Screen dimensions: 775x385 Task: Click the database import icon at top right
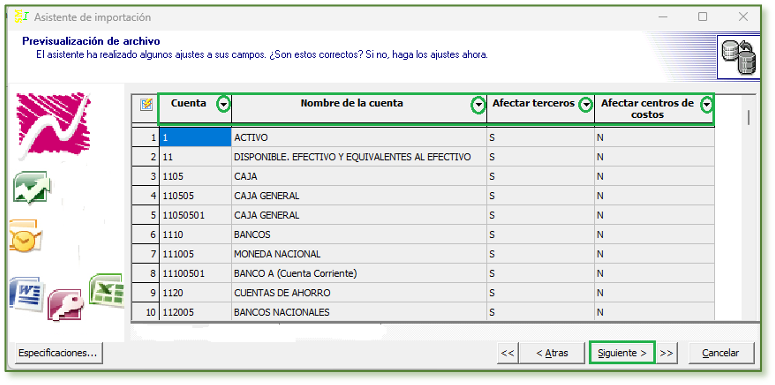point(739,56)
